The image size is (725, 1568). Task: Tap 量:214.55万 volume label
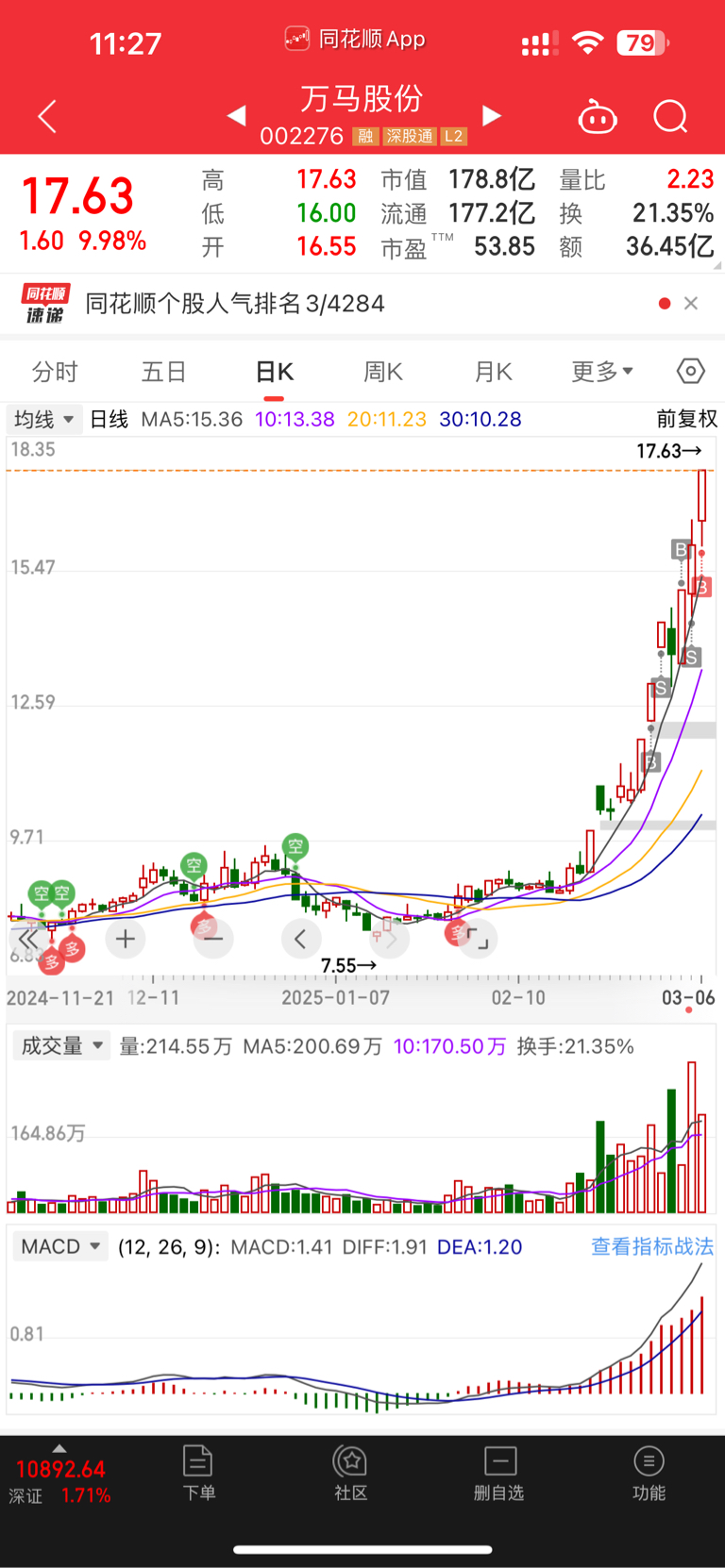[x=176, y=1046]
